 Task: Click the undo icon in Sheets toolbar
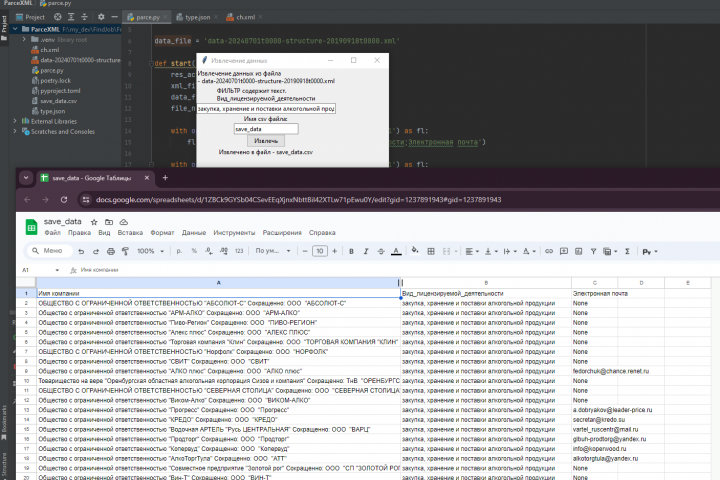click(80, 251)
